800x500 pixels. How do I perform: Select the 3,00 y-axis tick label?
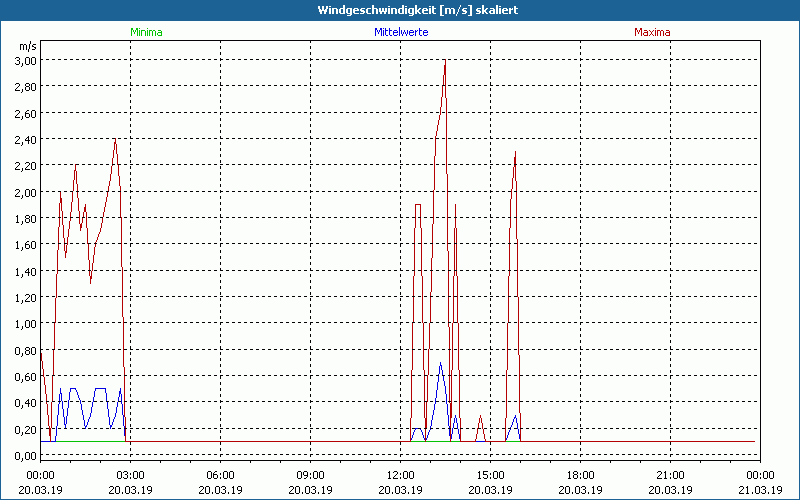coord(25,61)
